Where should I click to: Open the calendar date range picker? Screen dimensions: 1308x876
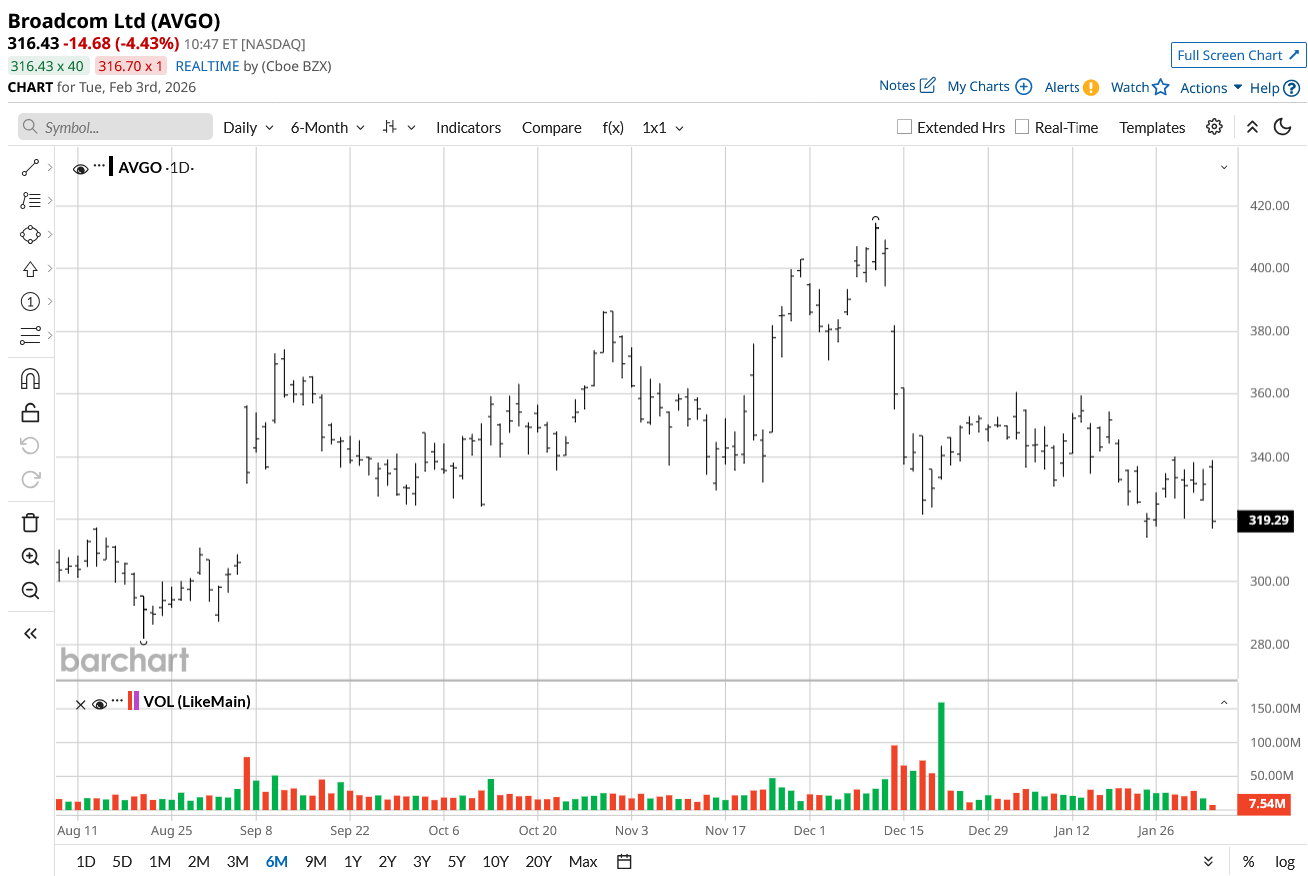624,861
